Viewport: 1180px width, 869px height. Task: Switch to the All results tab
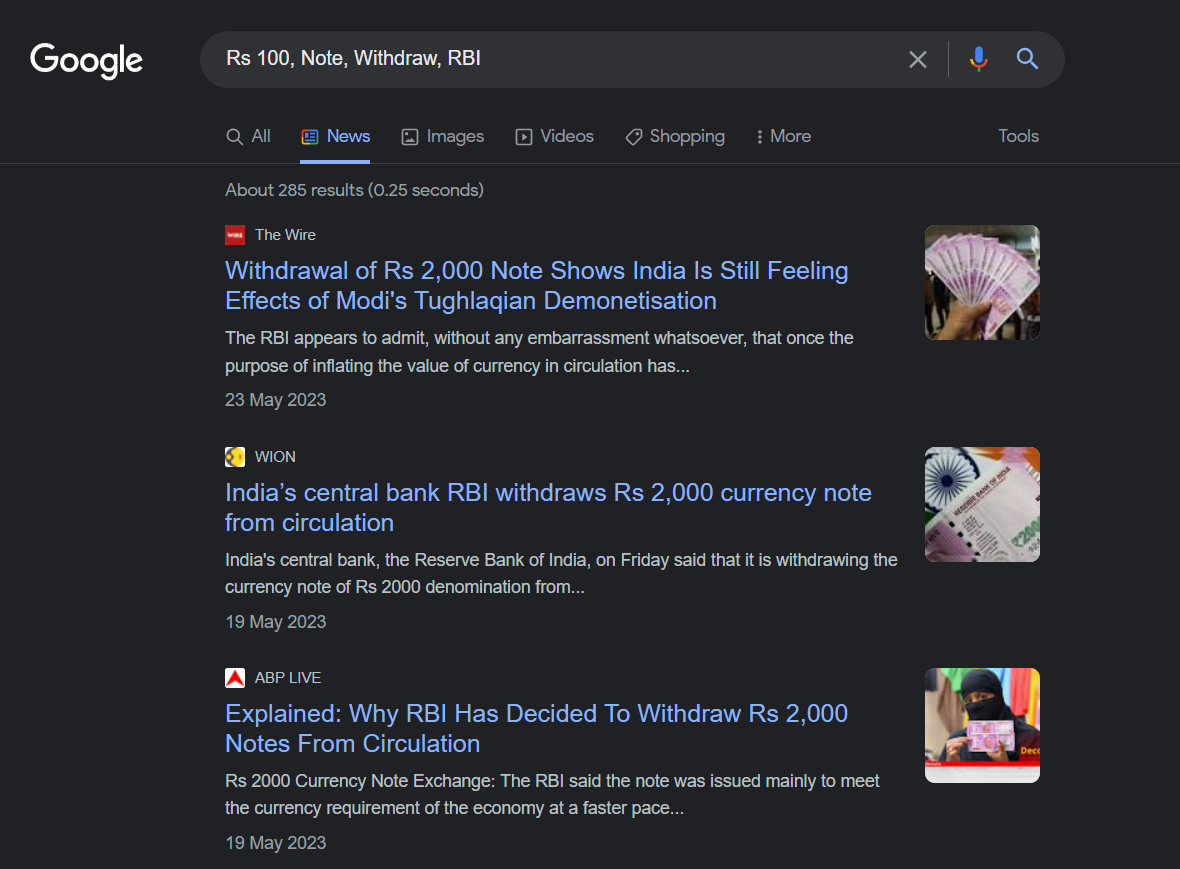coord(248,137)
